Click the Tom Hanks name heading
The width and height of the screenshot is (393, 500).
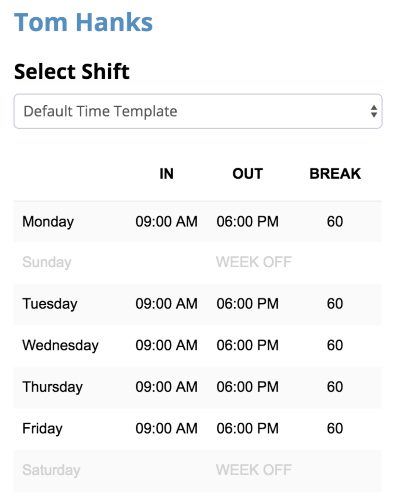click(83, 22)
